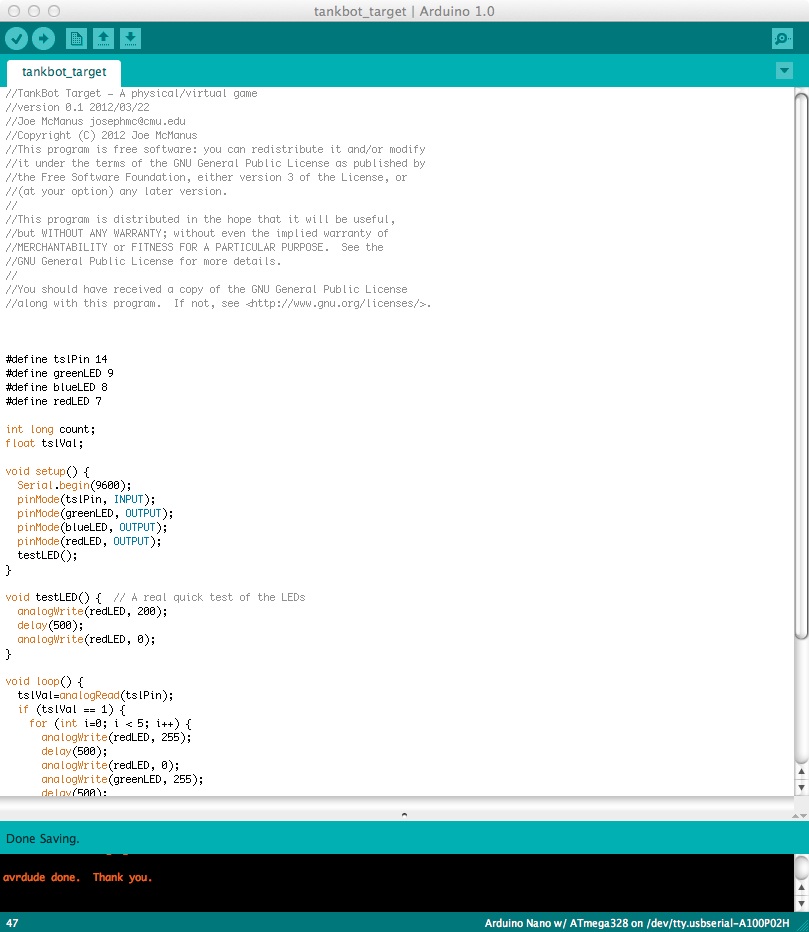Click the line number 47 indicator

point(12,923)
